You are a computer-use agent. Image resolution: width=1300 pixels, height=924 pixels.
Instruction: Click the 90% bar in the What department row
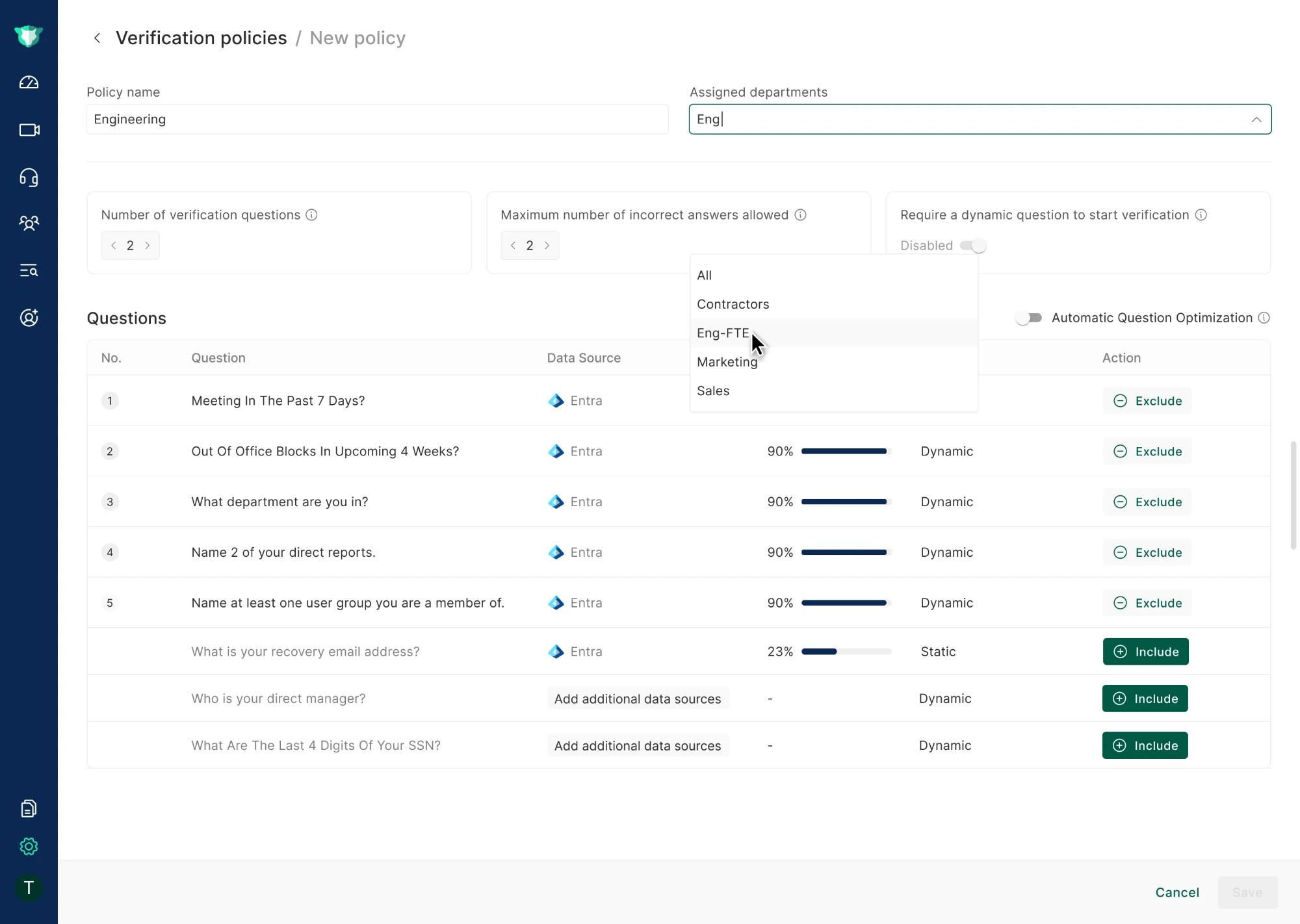tap(846, 502)
